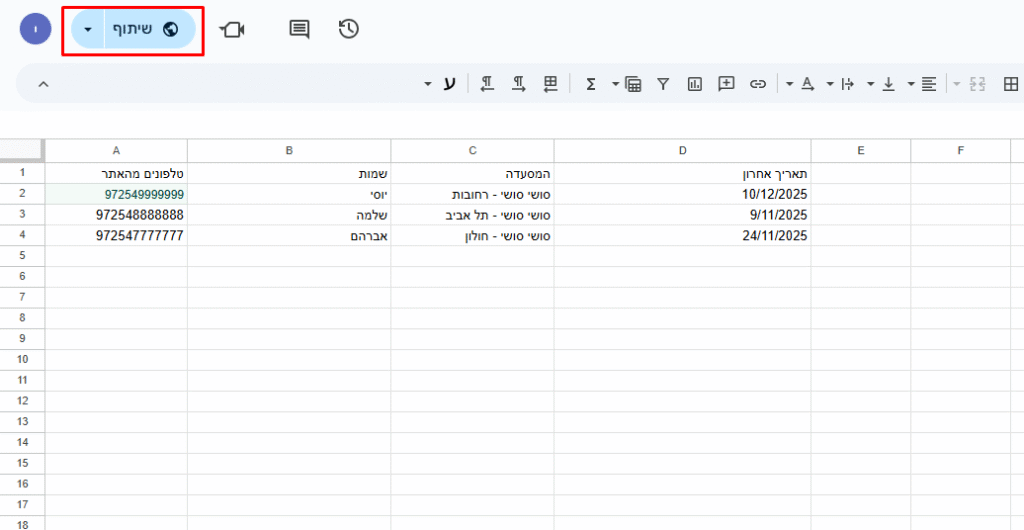Add a comment using the toolbar icon
1024x530 pixels.
tap(727, 84)
